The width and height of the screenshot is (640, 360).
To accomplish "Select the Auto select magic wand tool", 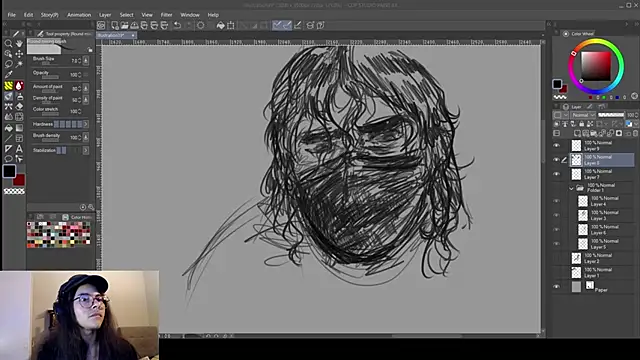I will pyautogui.click(x=19, y=64).
